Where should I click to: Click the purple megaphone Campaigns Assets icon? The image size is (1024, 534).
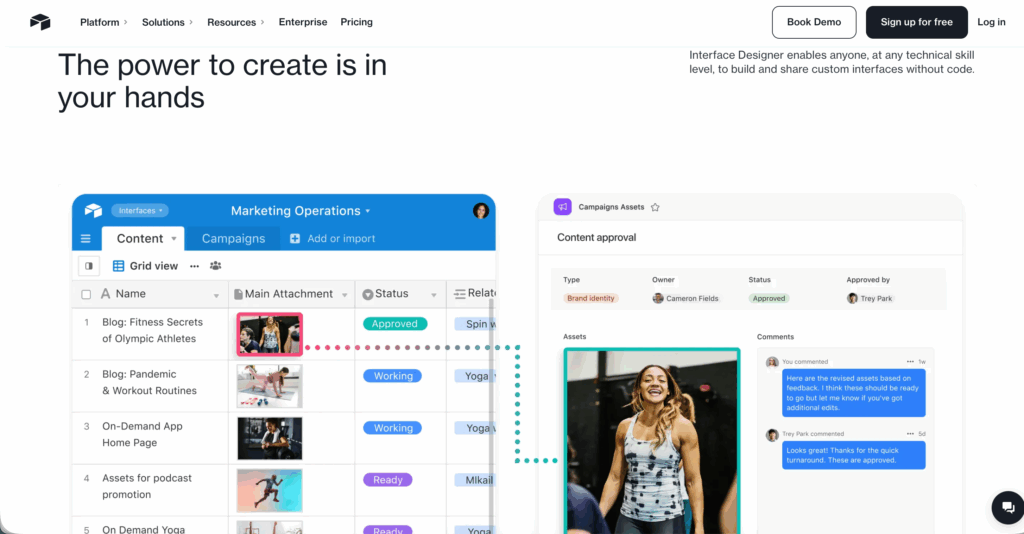click(562, 207)
